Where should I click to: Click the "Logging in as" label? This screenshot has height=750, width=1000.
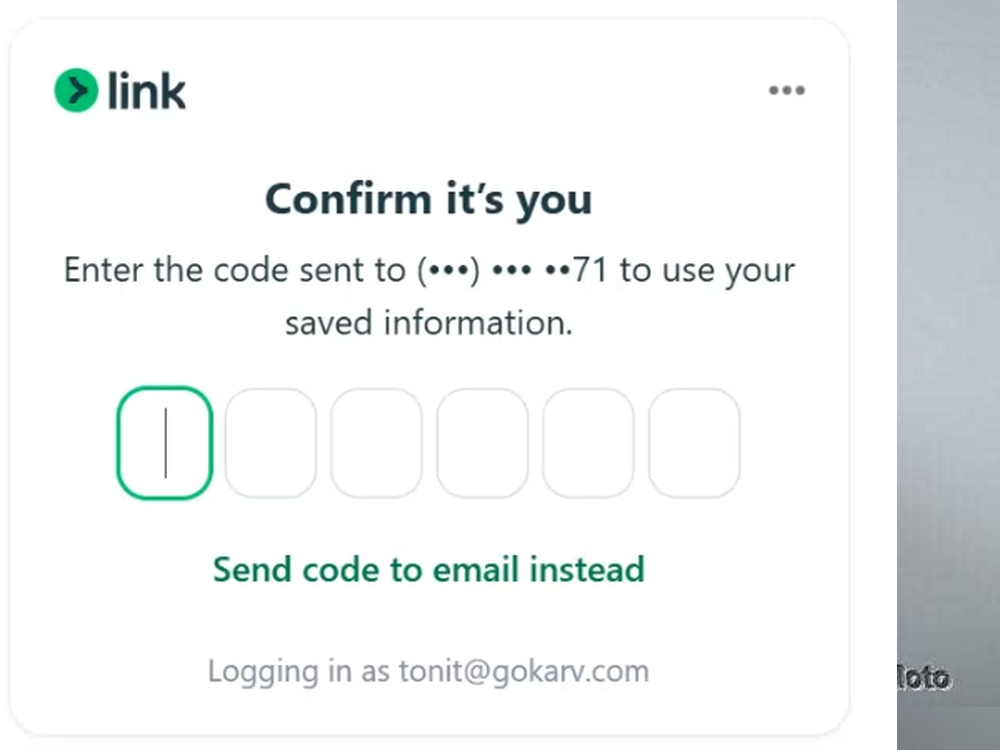(298, 672)
